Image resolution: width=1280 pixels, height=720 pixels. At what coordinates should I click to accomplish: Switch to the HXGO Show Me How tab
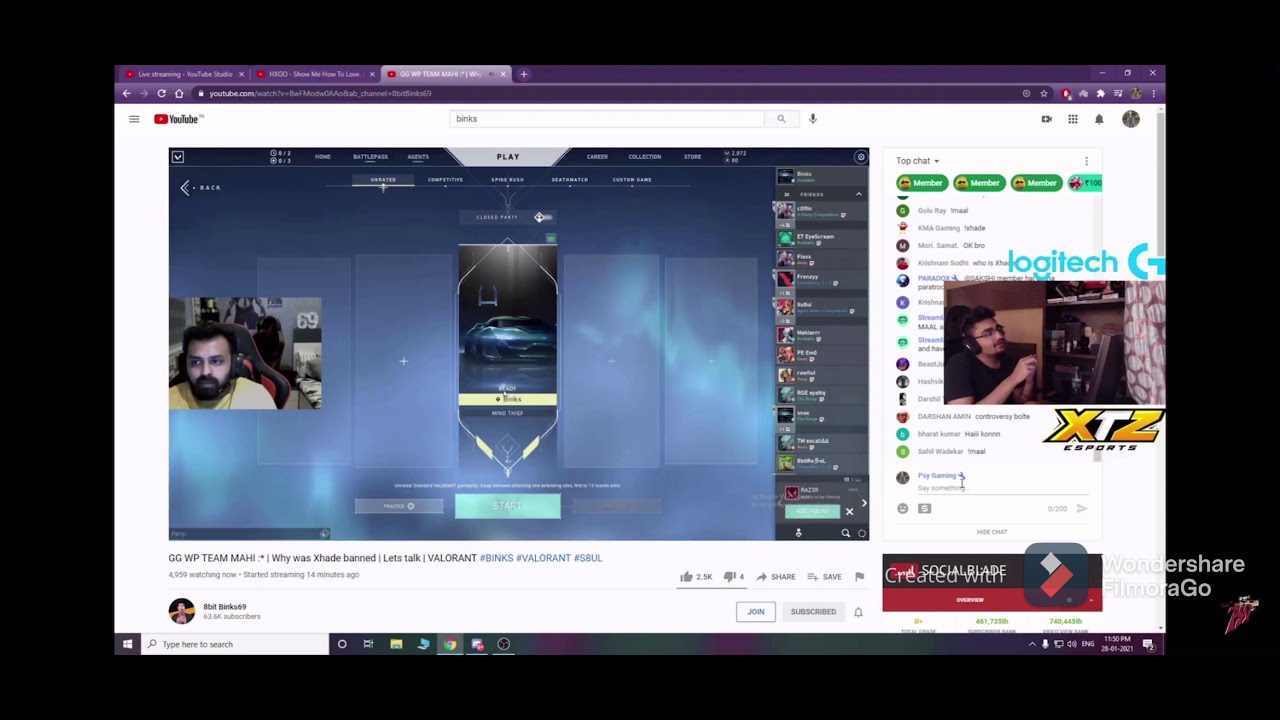tap(313, 74)
